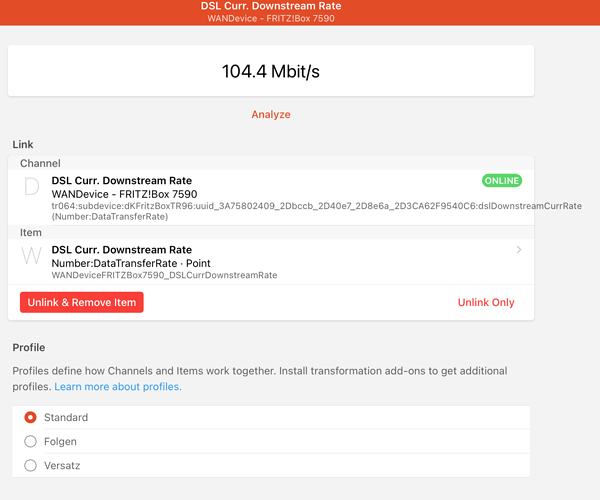
Task: Click the header title DSL Curr. Downstream Rate
Action: coord(271,6)
